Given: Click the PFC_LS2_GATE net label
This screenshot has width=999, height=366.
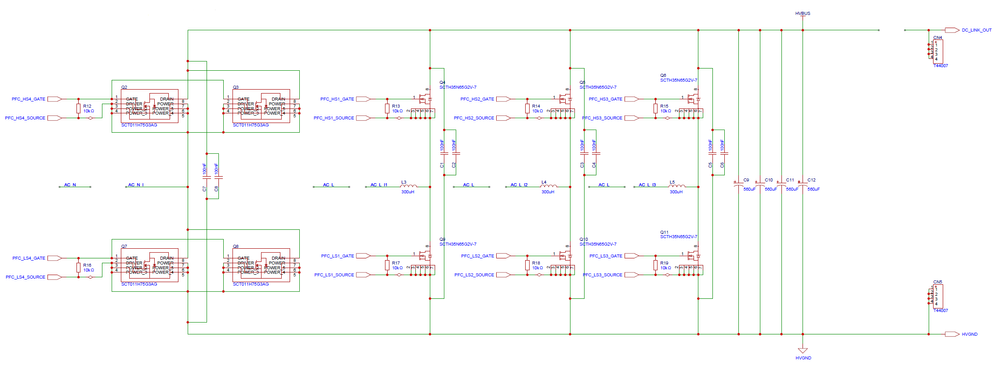Looking at the screenshot, I should 477,256.
